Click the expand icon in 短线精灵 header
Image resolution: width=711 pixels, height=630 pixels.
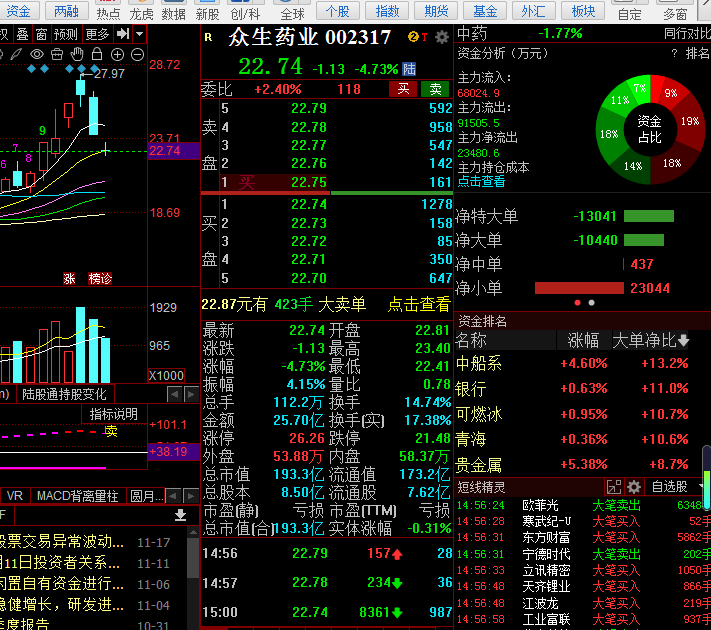tap(614, 487)
